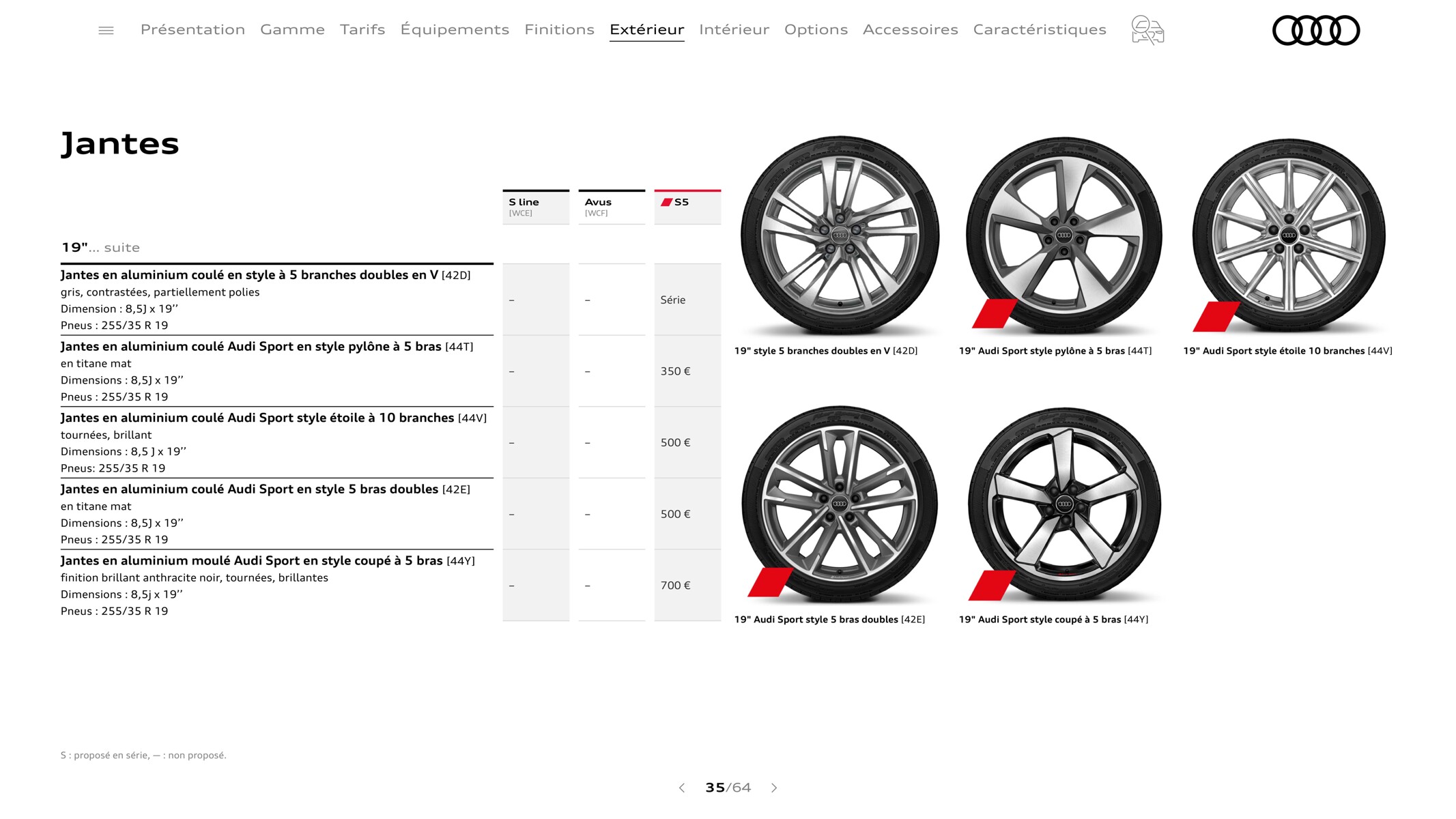Image resolution: width=1456 pixels, height=819 pixels.
Task: Click caption '19" Audi Sport style pylône à 5 bras [44T]'
Action: 1055,351
